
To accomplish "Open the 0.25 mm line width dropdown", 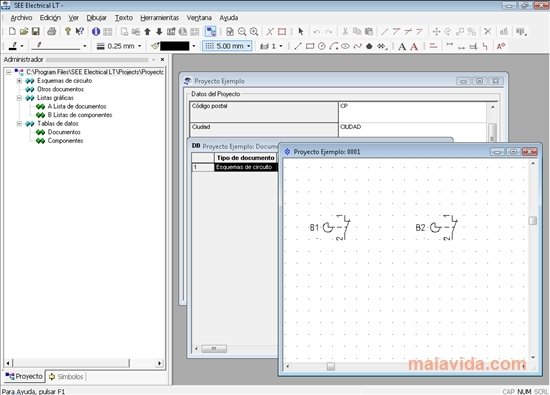I will point(140,46).
